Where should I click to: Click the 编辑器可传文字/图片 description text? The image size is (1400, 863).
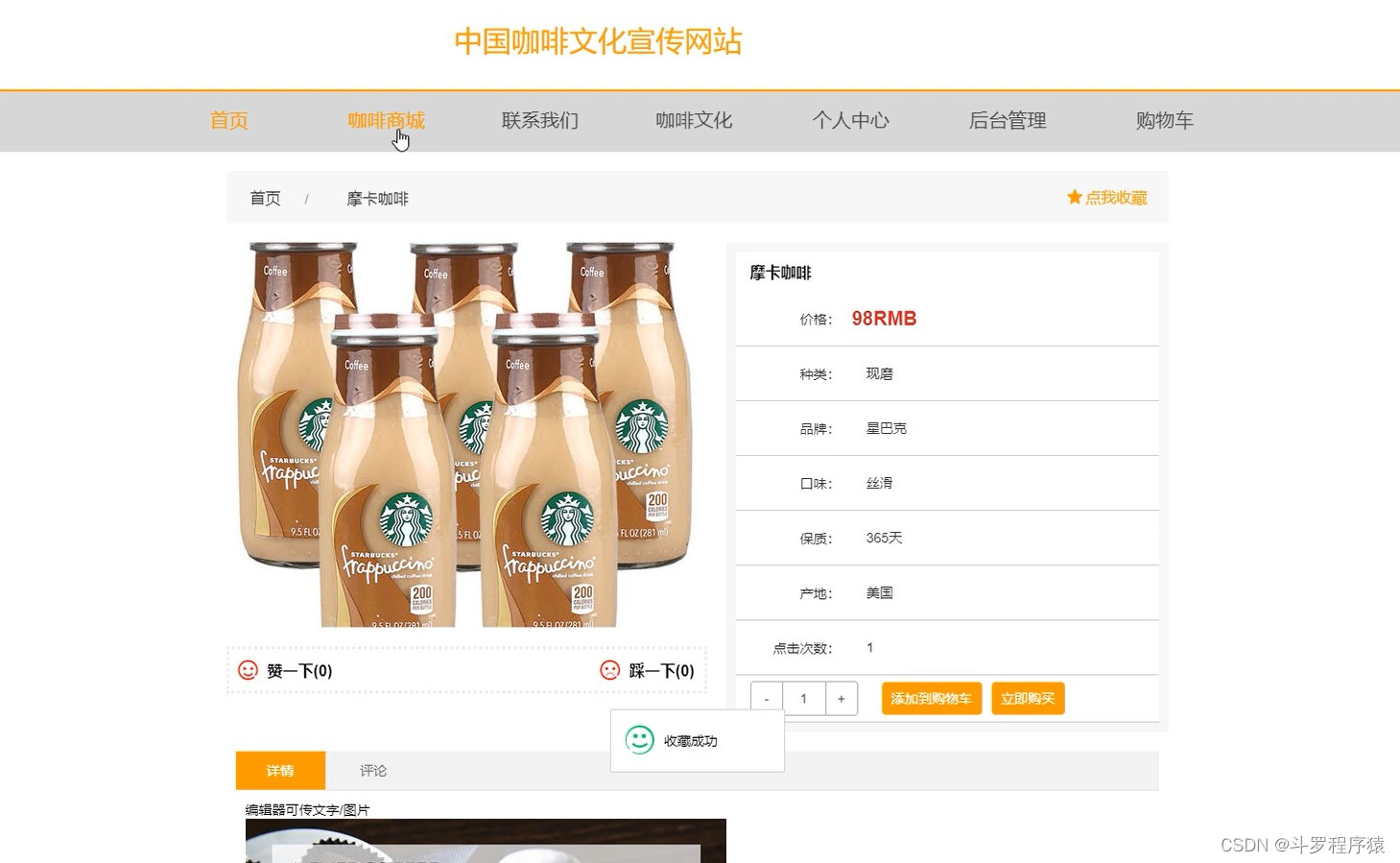click(307, 809)
